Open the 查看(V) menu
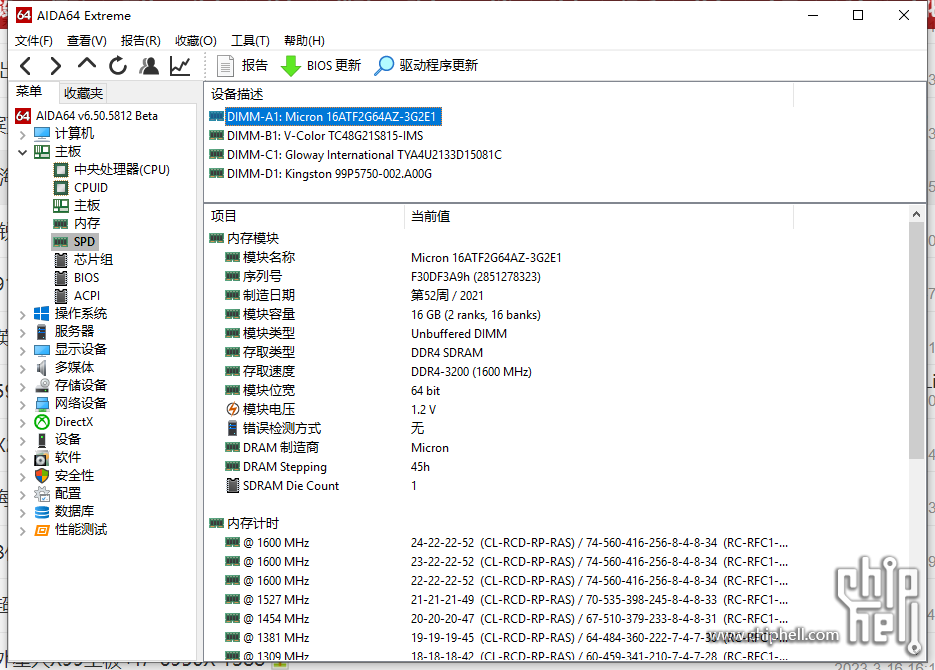This screenshot has height=670, width=935. coord(86,41)
